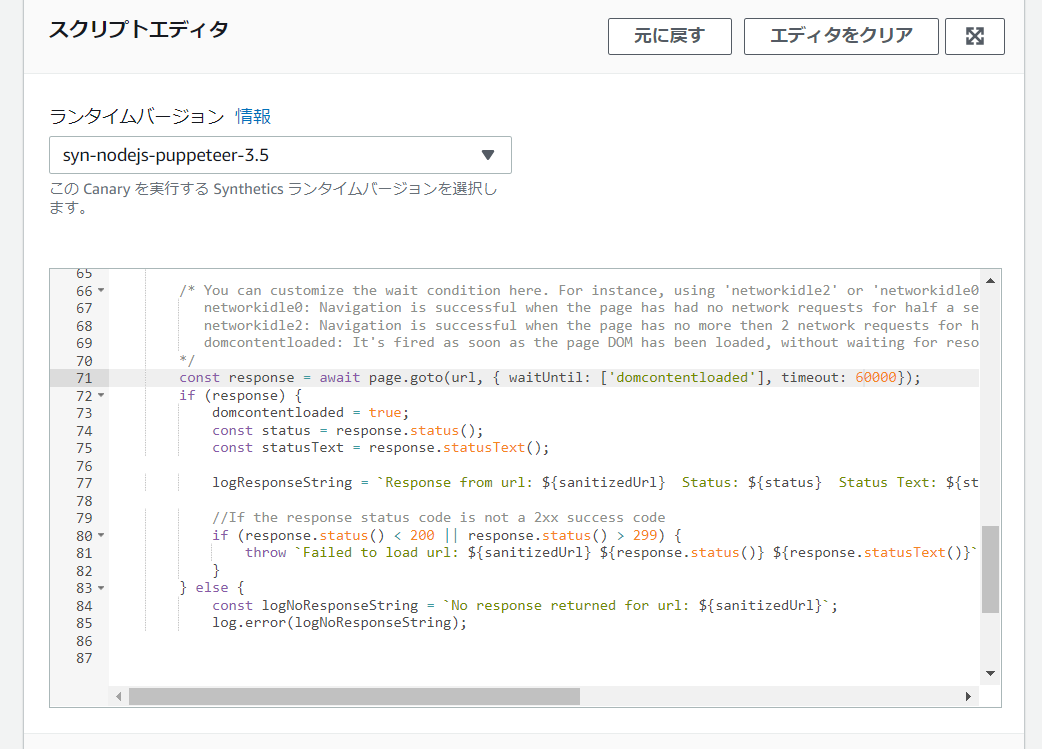Image resolution: width=1042 pixels, height=749 pixels.
Task: Open the 情報 link for runtime version
Action: tap(253, 117)
